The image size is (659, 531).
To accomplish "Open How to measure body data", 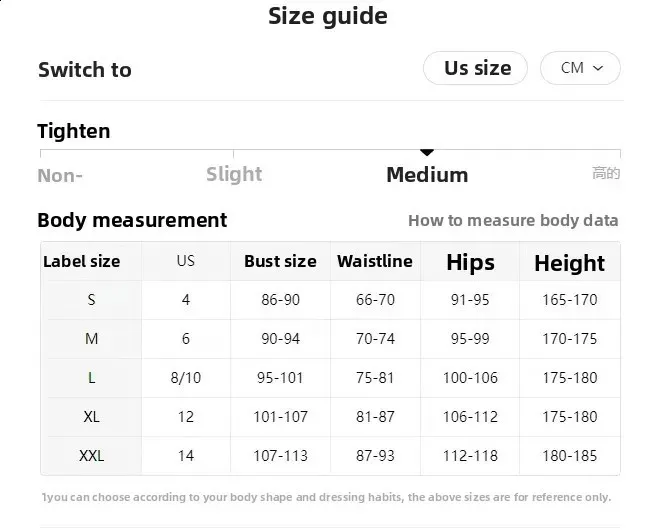I will click(x=513, y=221).
